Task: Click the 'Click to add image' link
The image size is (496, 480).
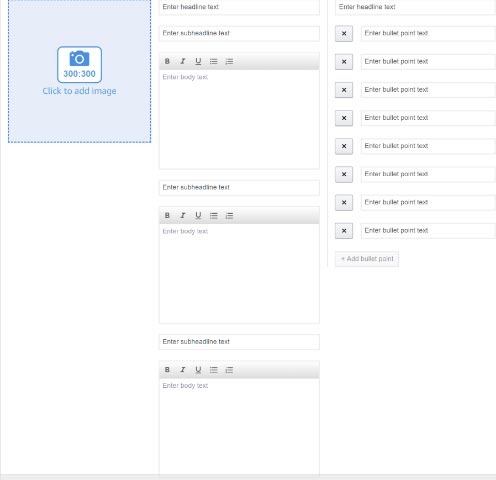Action: (79, 91)
